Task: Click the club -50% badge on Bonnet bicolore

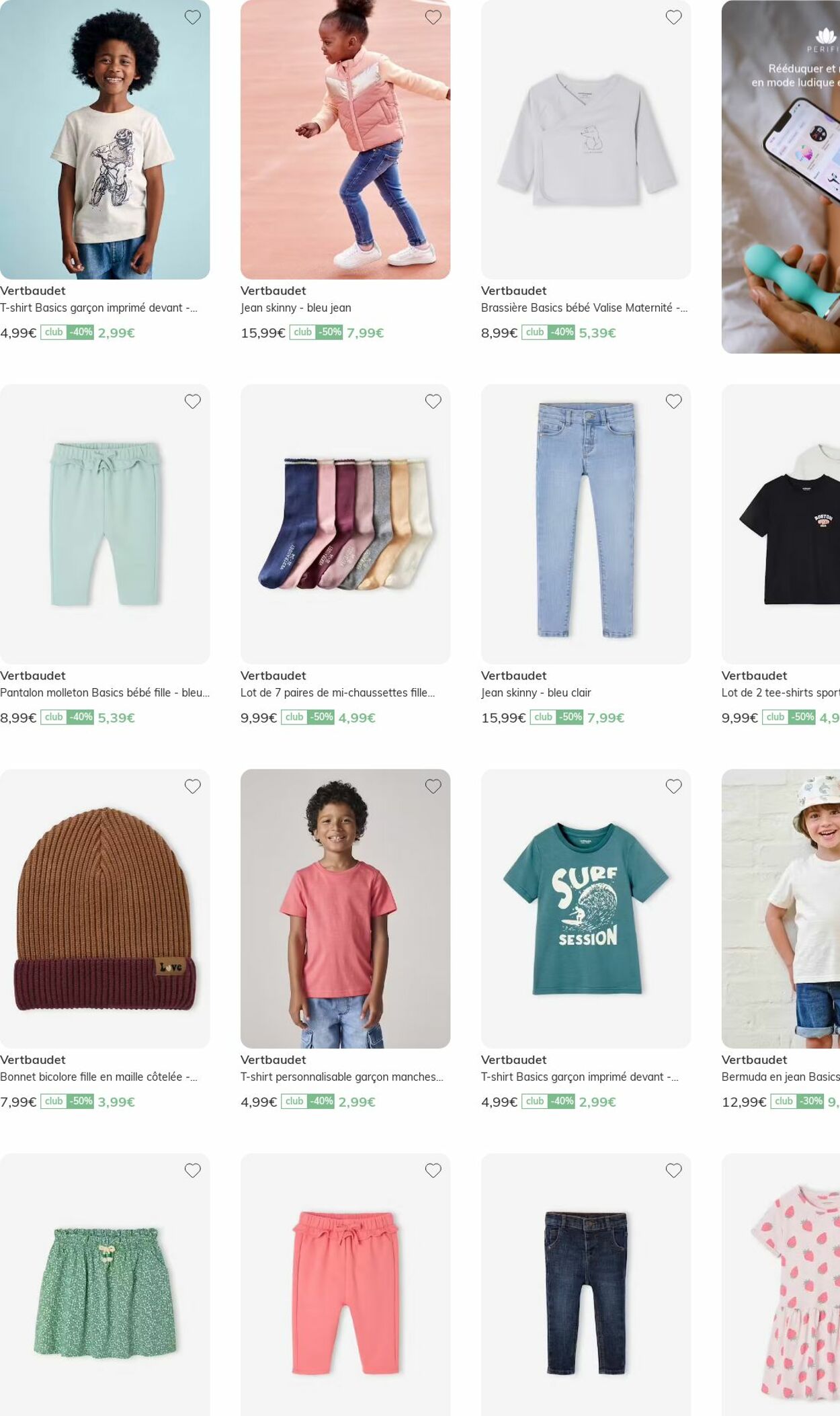Action: (67, 1101)
